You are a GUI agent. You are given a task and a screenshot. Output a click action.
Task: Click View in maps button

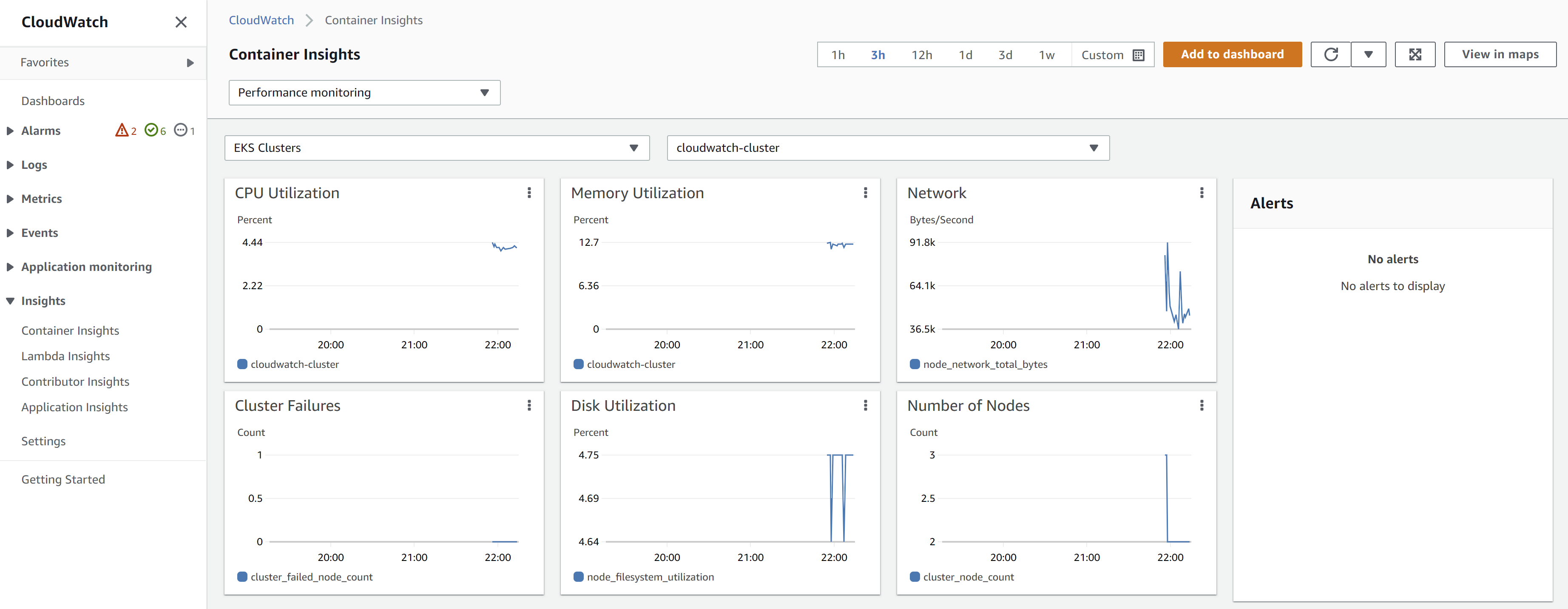click(1500, 55)
